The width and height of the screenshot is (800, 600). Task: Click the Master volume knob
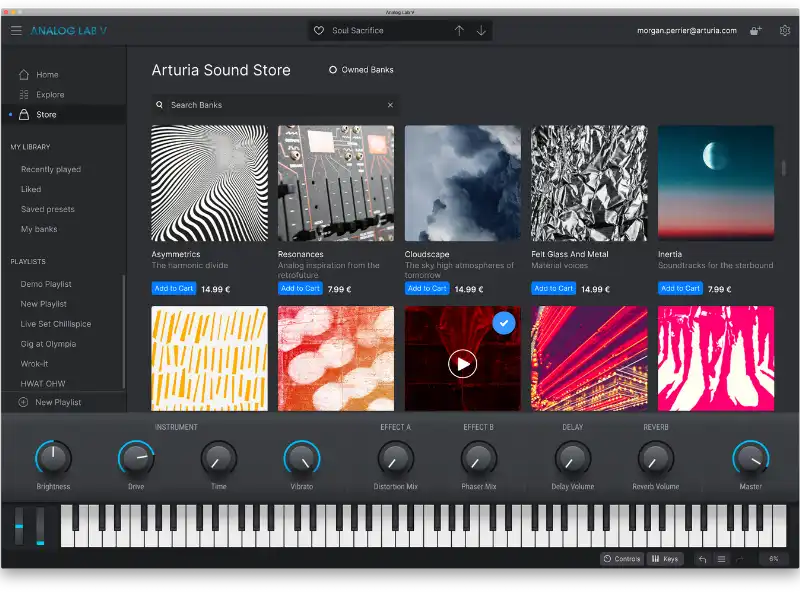pos(750,459)
